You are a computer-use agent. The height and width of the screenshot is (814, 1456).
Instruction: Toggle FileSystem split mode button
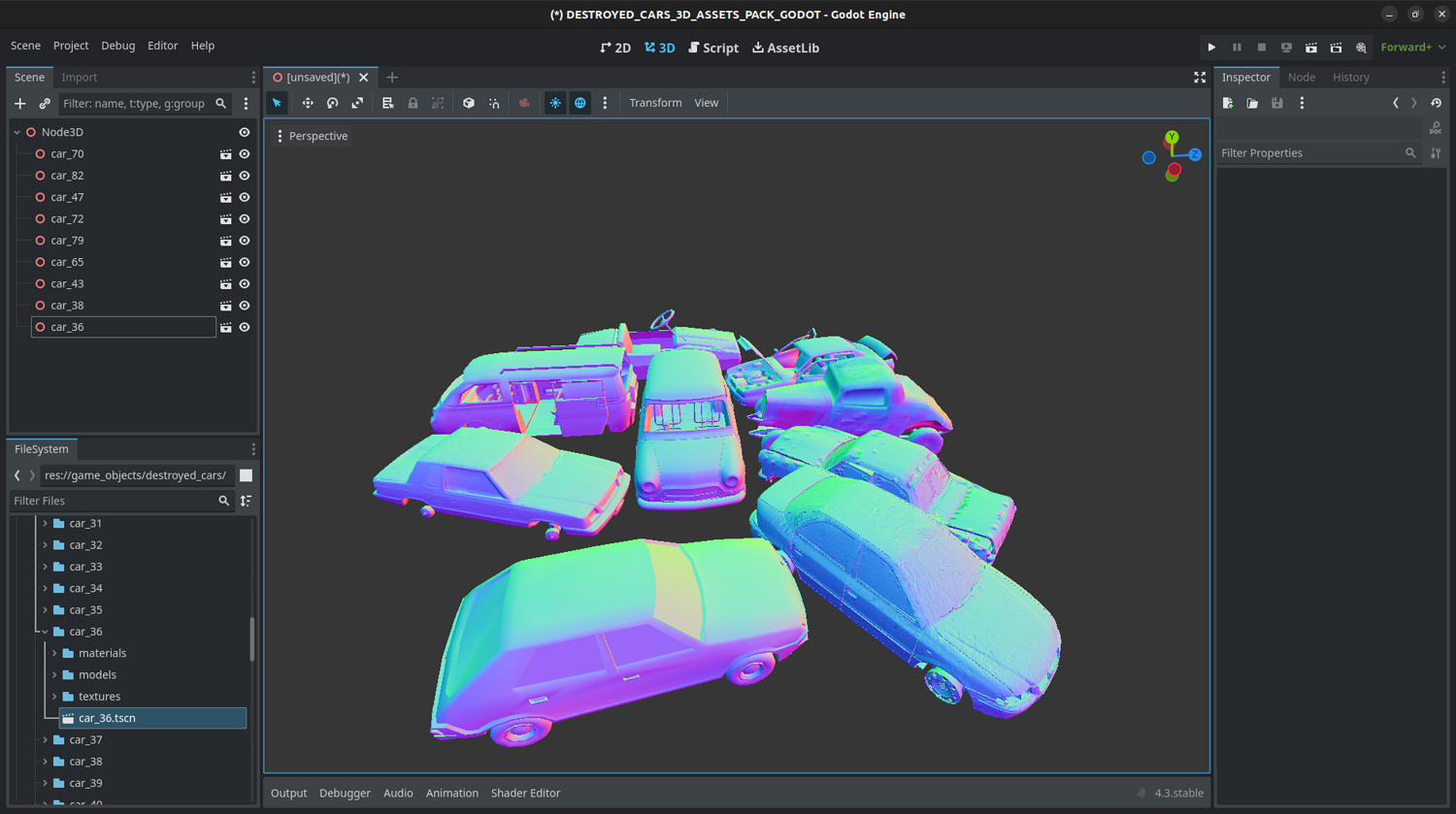(247, 475)
